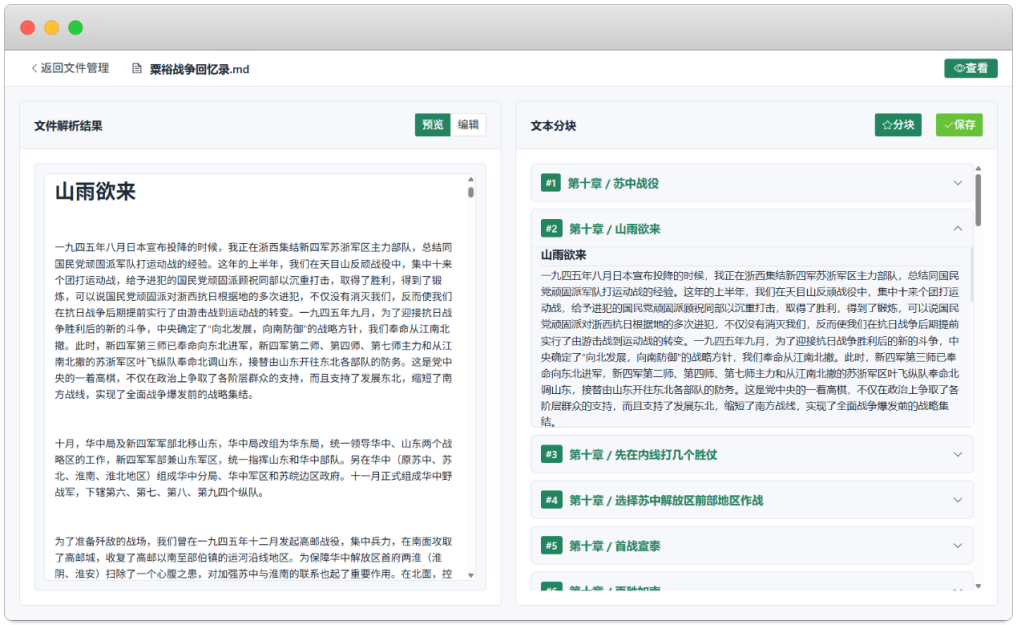The image size is (1017, 625).
Task: Click the #3 badge of 先在内线打几个胜仗
Action: point(551,454)
